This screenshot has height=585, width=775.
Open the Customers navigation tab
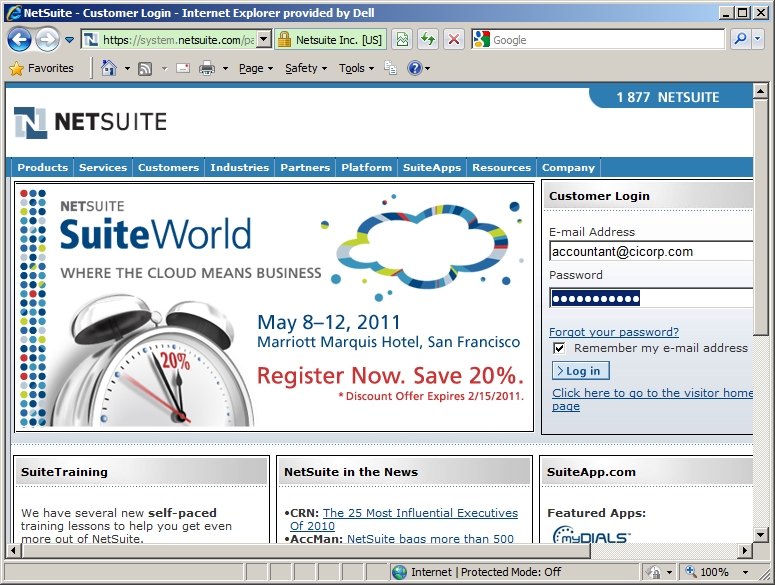click(168, 167)
